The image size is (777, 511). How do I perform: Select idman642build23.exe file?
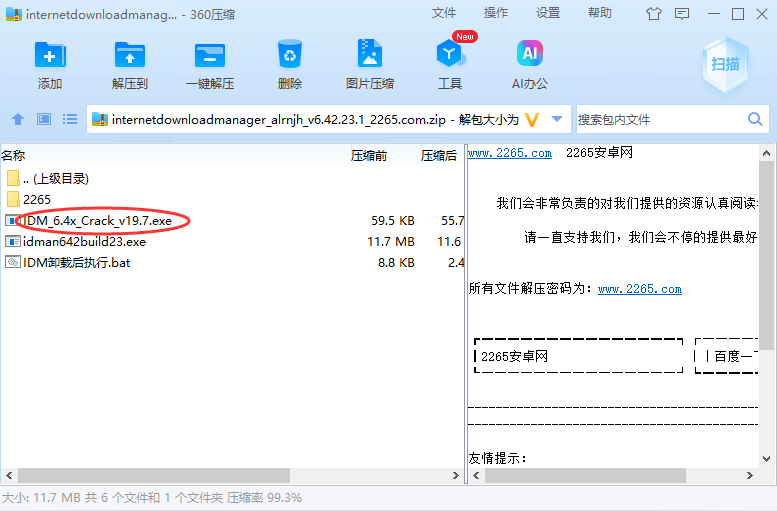[x=232, y=241]
